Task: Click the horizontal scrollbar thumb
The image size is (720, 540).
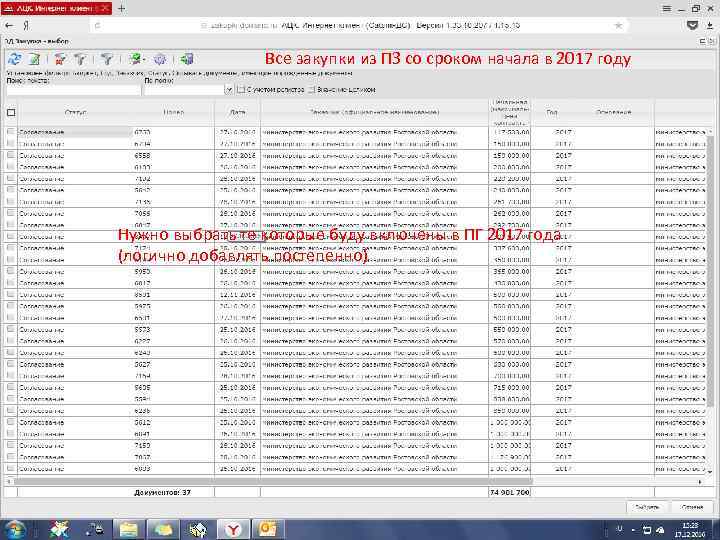Action: point(273,482)
